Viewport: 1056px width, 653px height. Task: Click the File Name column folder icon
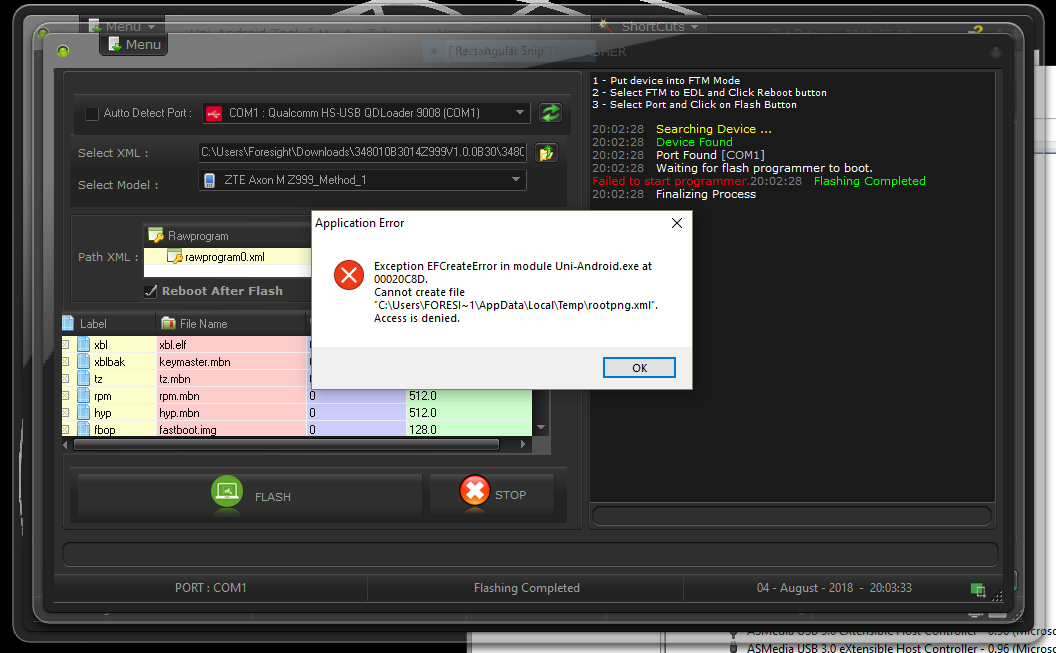tap(168, 323)
